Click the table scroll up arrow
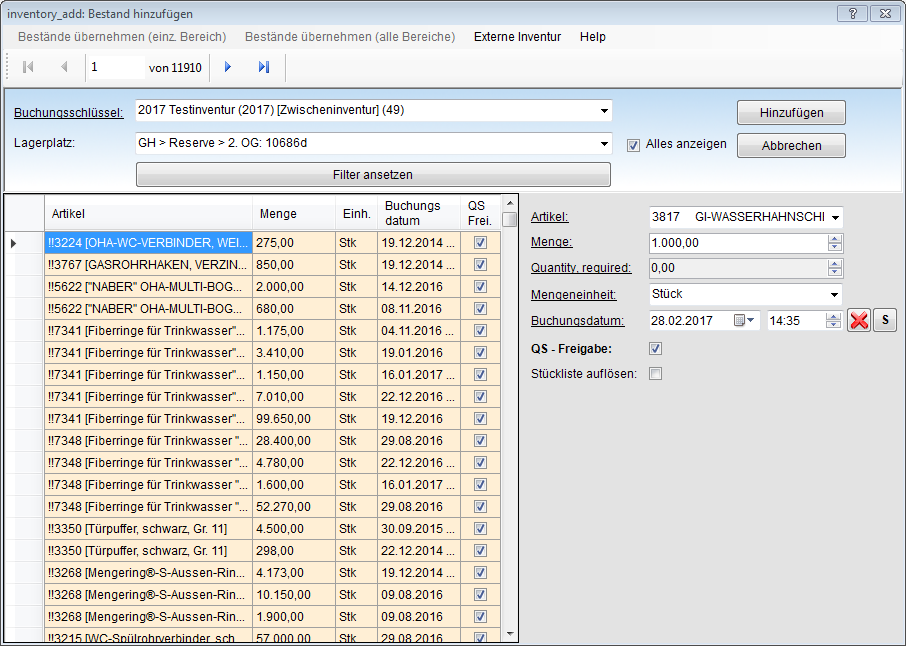Viewport: 906px width, 646px height. tap(510, 203)
